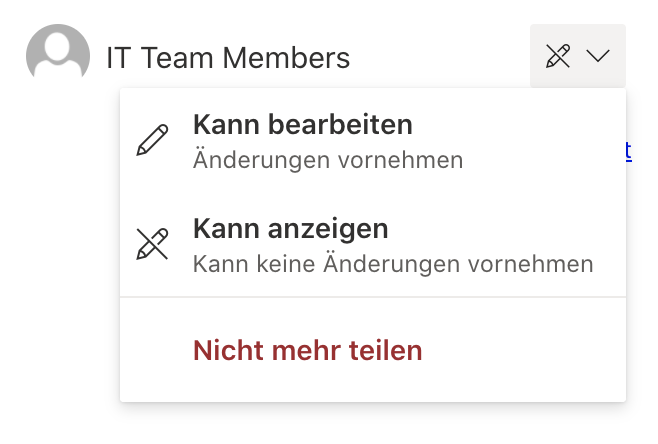Click the crossed-out pencil icon in the permission button
The image size is (658, 444).
558,57
